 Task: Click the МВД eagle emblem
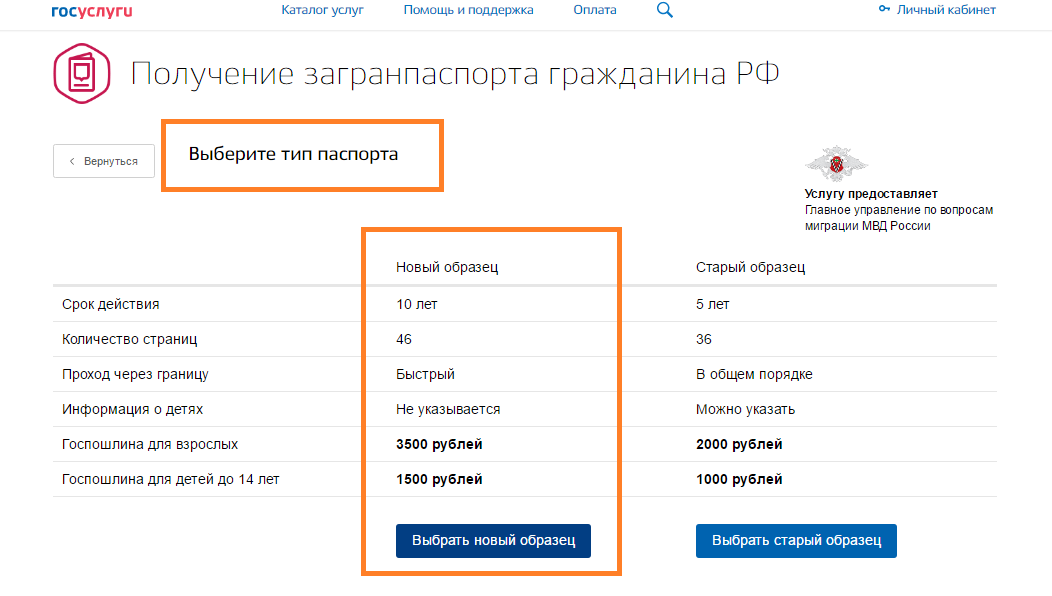[836, 163]
